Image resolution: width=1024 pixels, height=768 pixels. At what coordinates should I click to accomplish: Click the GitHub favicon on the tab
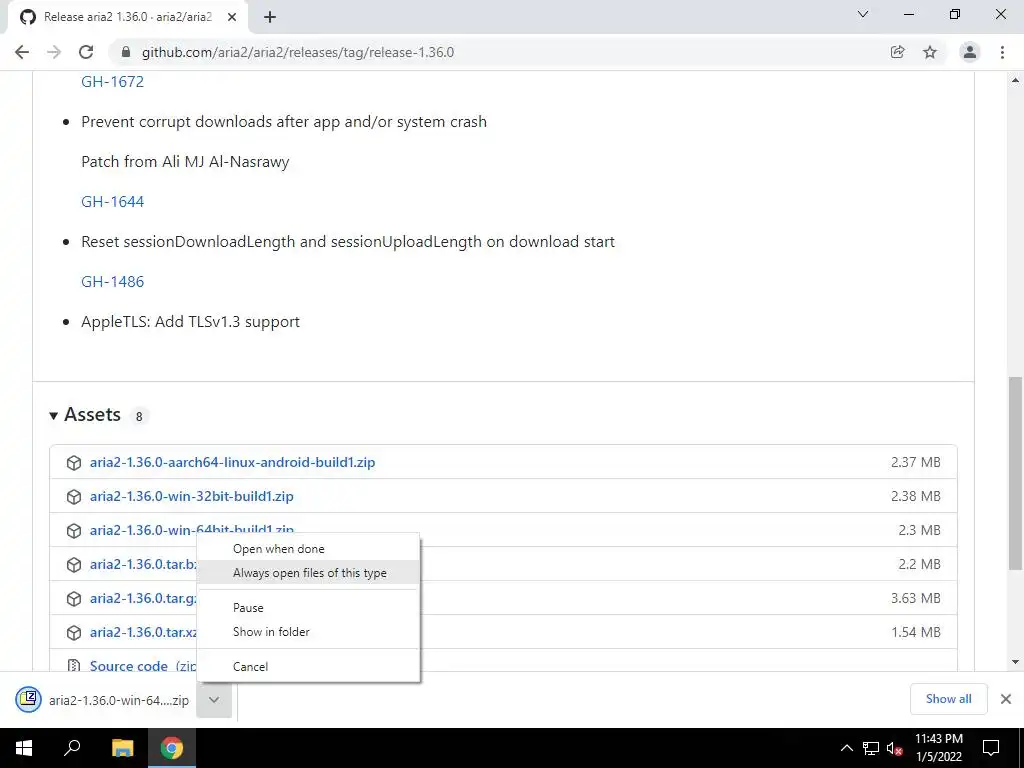(x=27, y=17)
